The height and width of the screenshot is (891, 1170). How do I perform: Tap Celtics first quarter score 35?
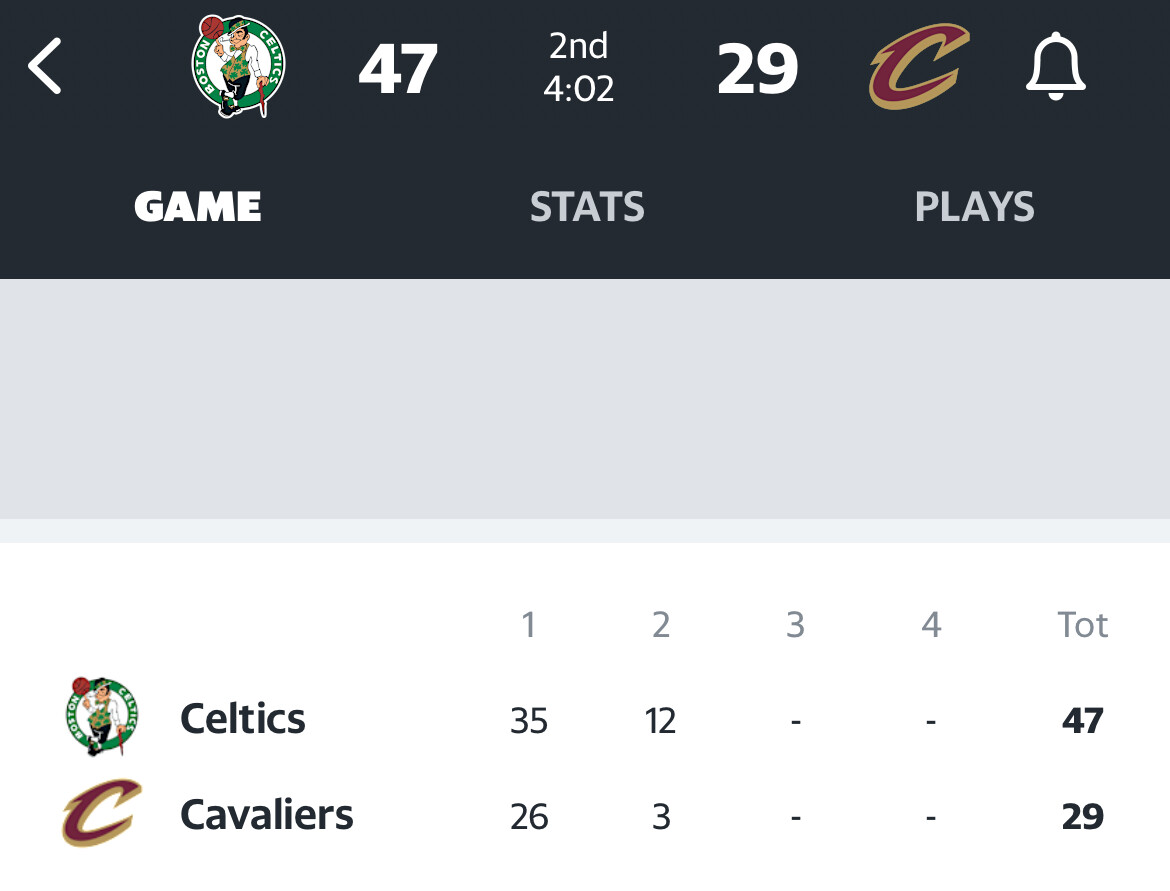click(528, 721)
